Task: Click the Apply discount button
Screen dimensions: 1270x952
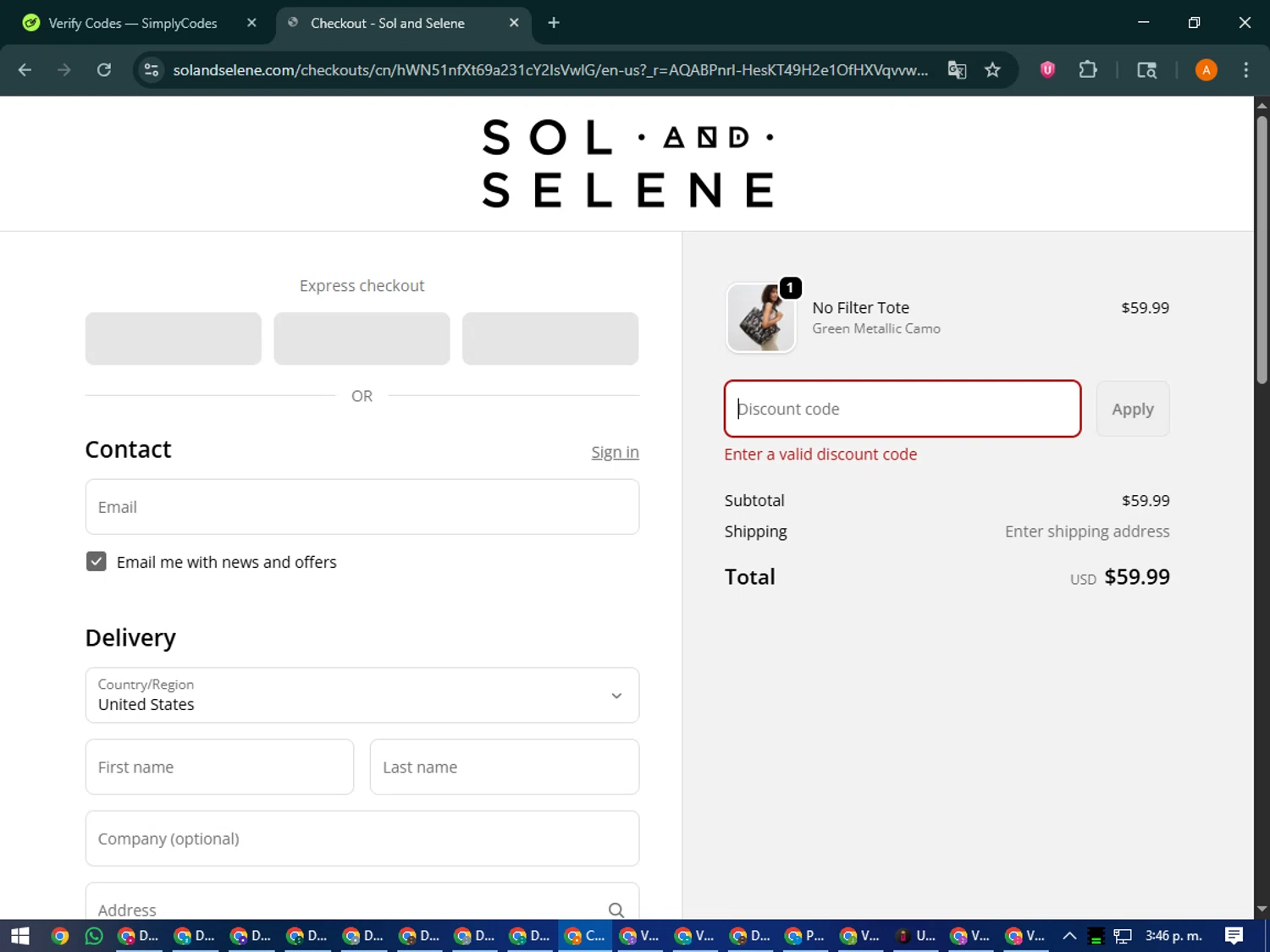Action: pos(1133,409)
